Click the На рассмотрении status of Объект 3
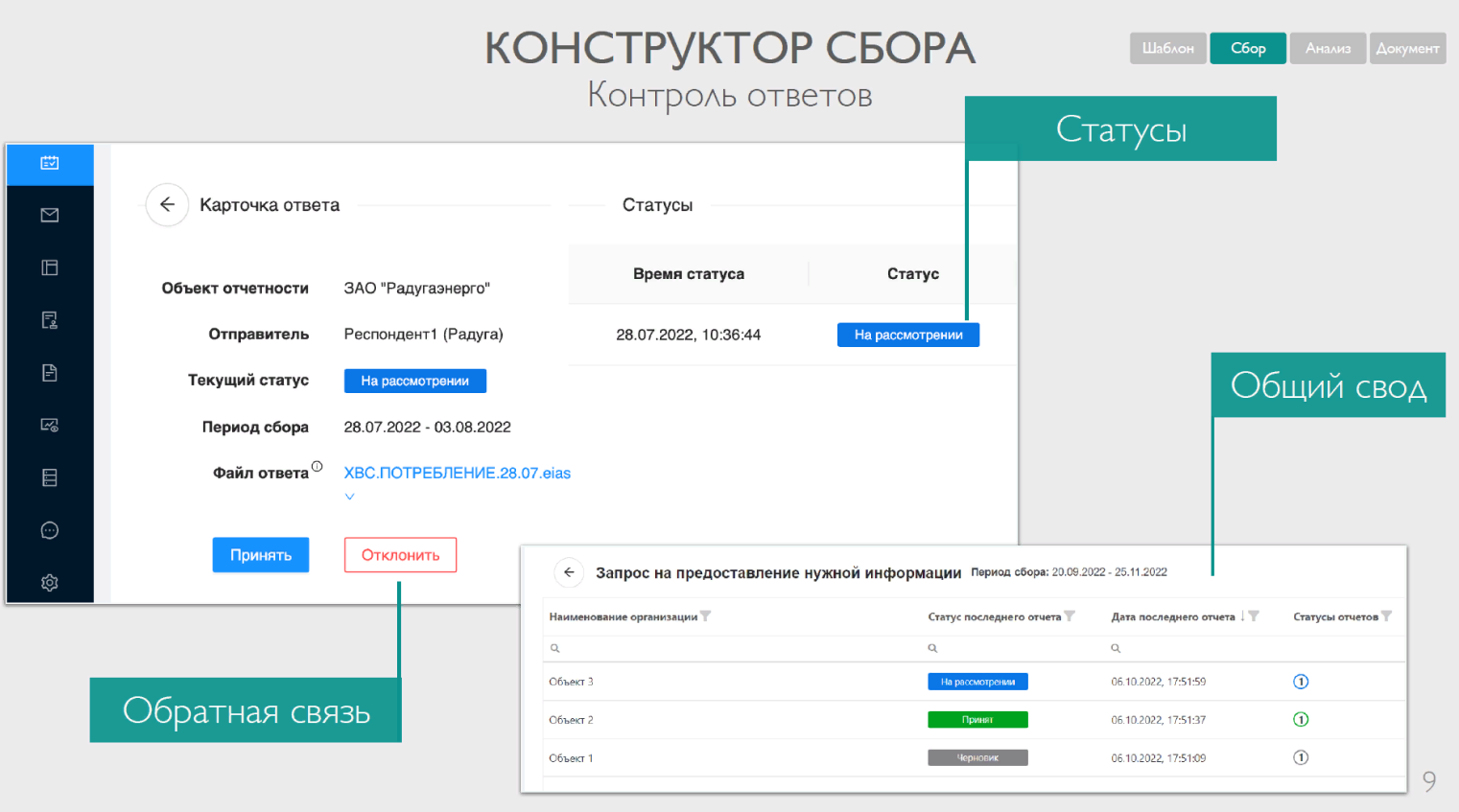Screen dimensions: 1459x812 977,682
